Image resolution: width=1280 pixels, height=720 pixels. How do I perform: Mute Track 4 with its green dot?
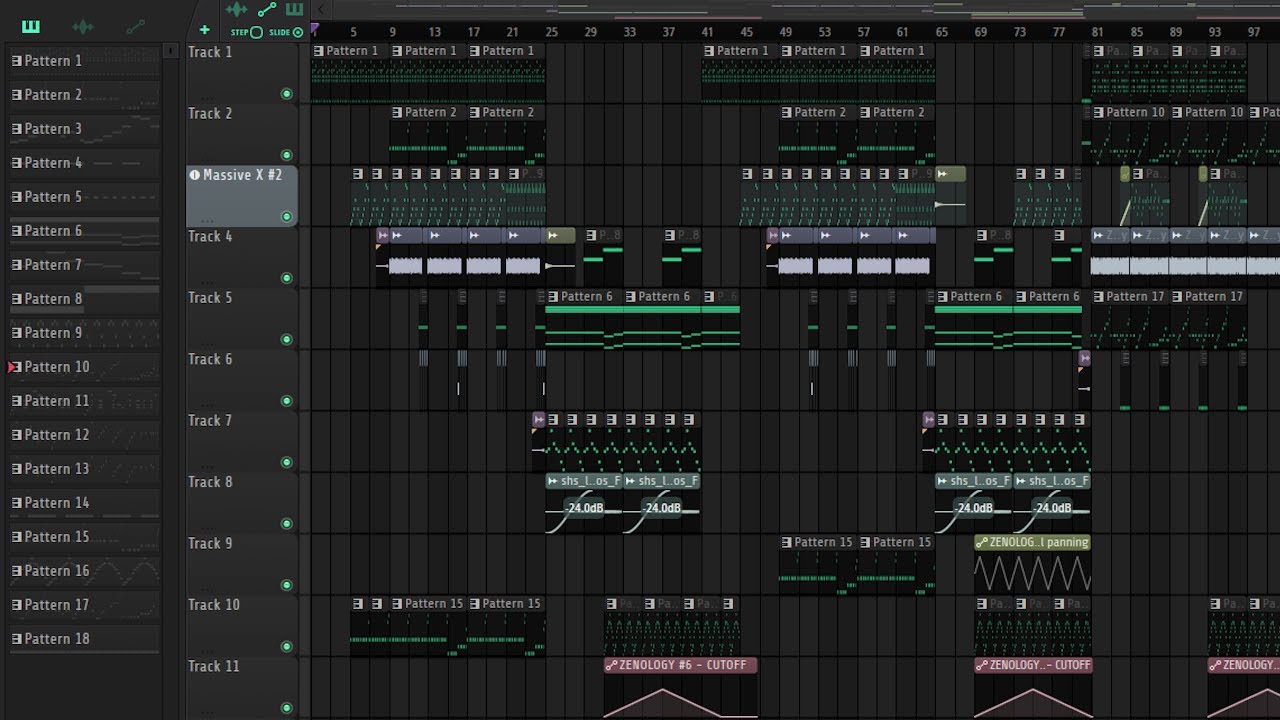[287, 278]
